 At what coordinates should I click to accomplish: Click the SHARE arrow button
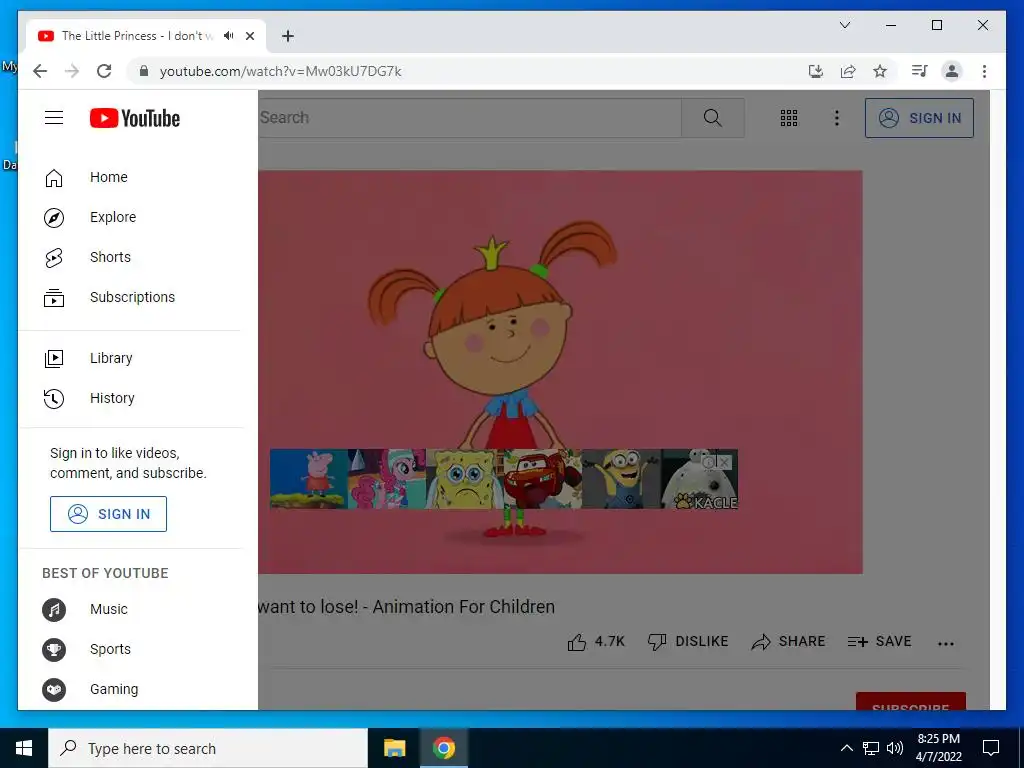click(788, 642)
